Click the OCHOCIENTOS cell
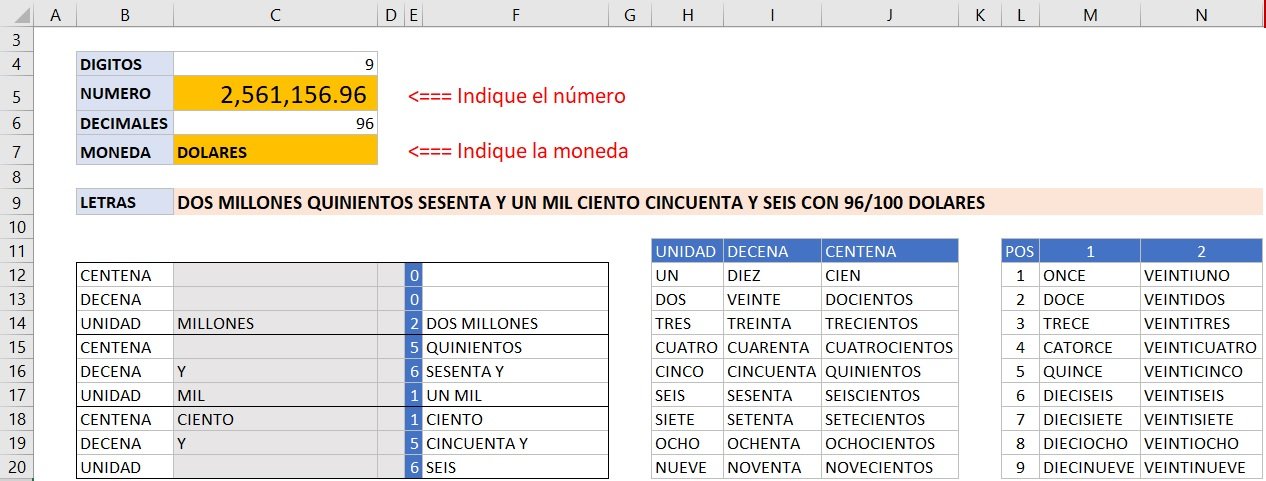Image resolution: width=1266 pixels, height=481 pixels. [890, 443]
